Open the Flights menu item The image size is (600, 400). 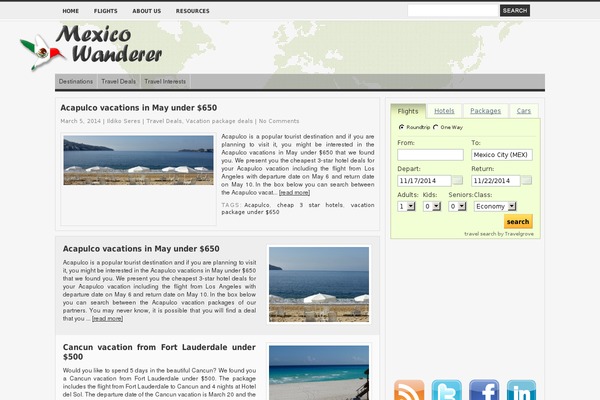point(106,11)
